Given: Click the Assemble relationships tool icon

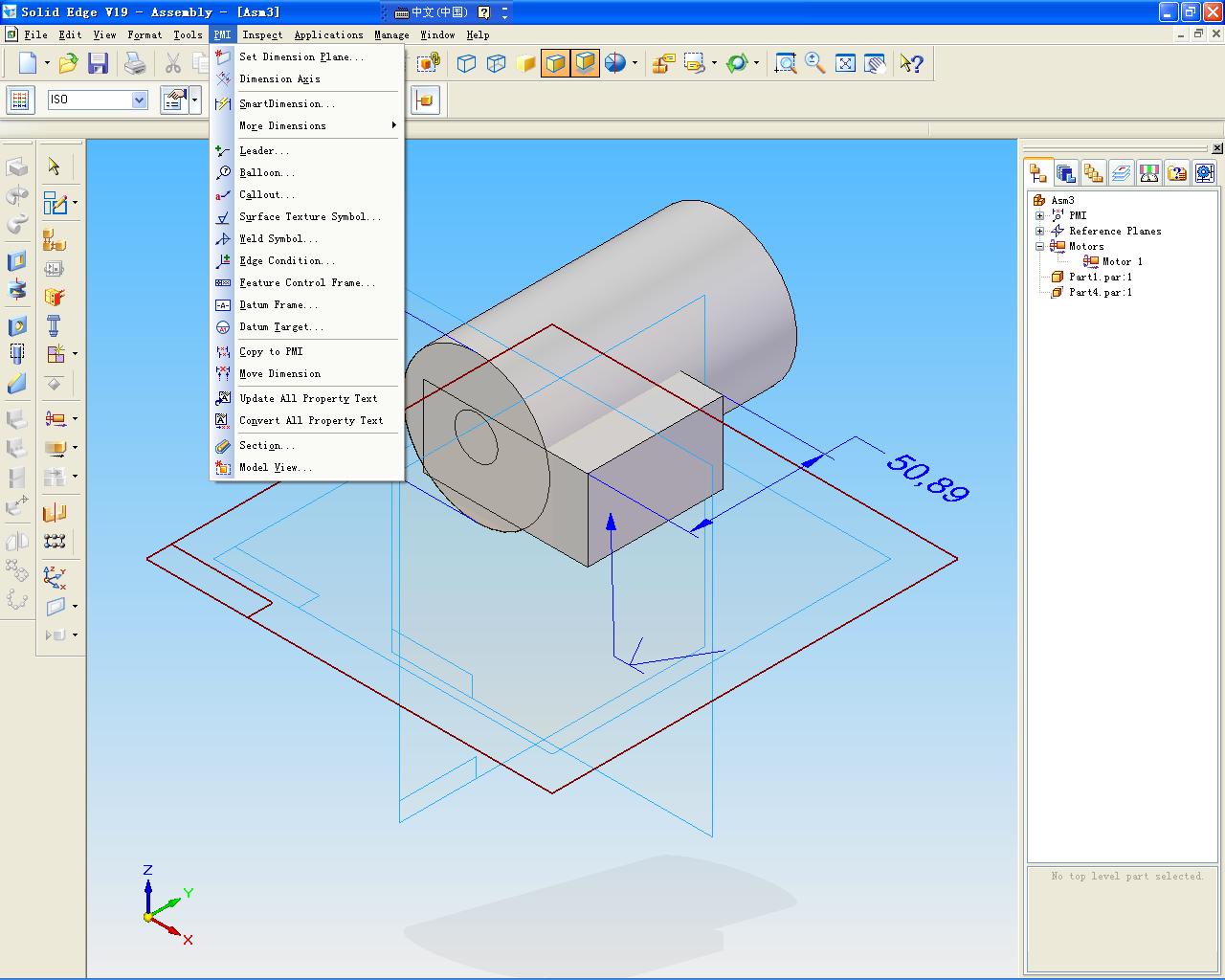Looking at the screenshot, I should [x=55, y=240].
